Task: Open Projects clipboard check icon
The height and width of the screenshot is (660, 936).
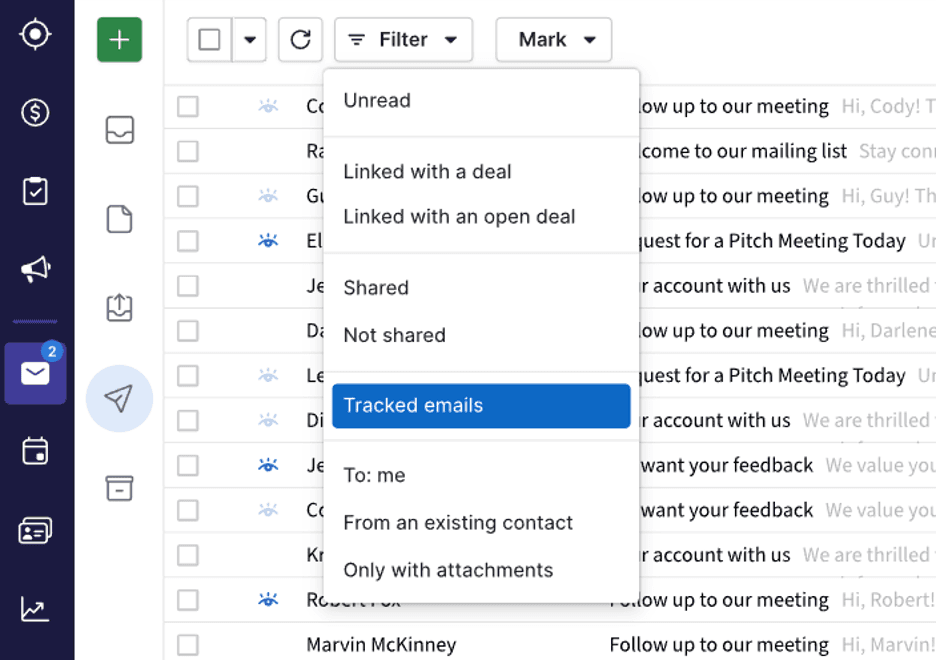Action: (35, 191)
